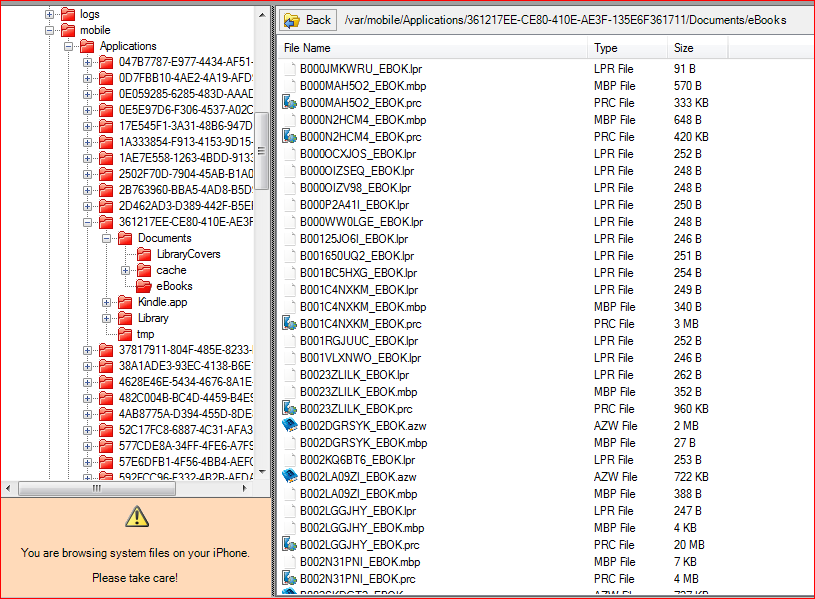Click tree horizontal scrollbar right arrow
This screenshot has width=815, height=599.
pos(245,488)
